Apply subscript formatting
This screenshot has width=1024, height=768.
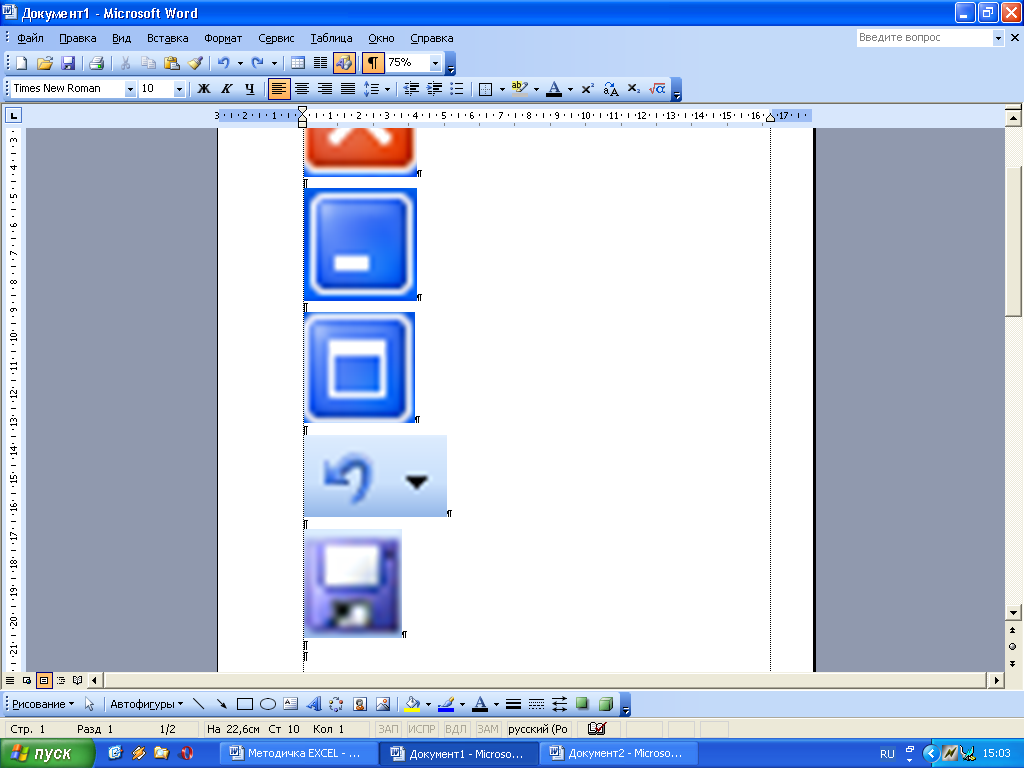click(633, 89)
